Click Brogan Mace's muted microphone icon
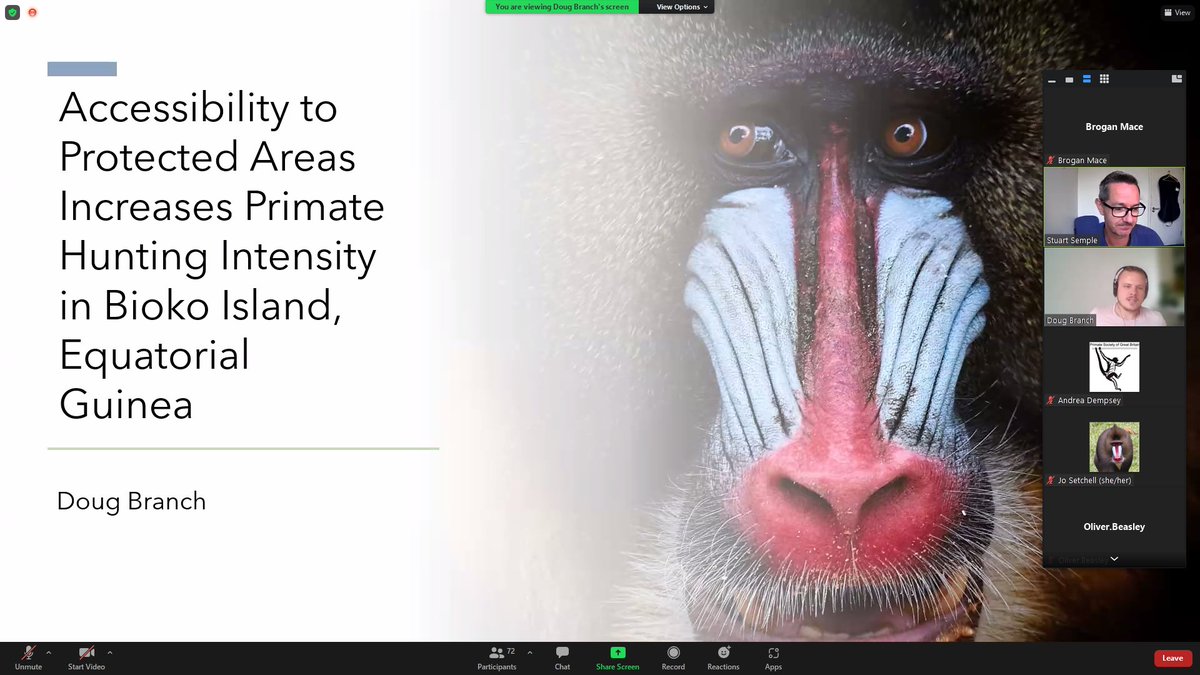Image resolution: width=1200 pixels, height=675 pixels. (x=1050, y=160)
